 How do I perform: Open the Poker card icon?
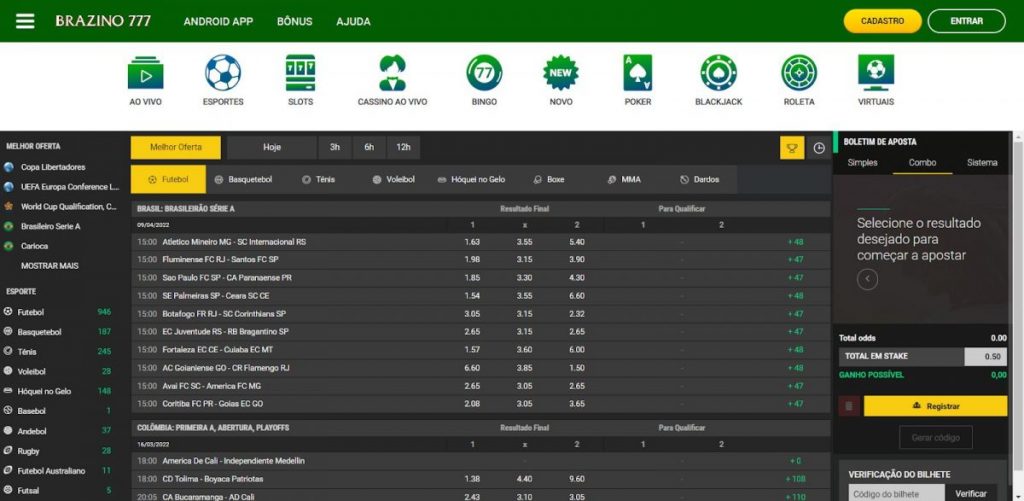637,74
